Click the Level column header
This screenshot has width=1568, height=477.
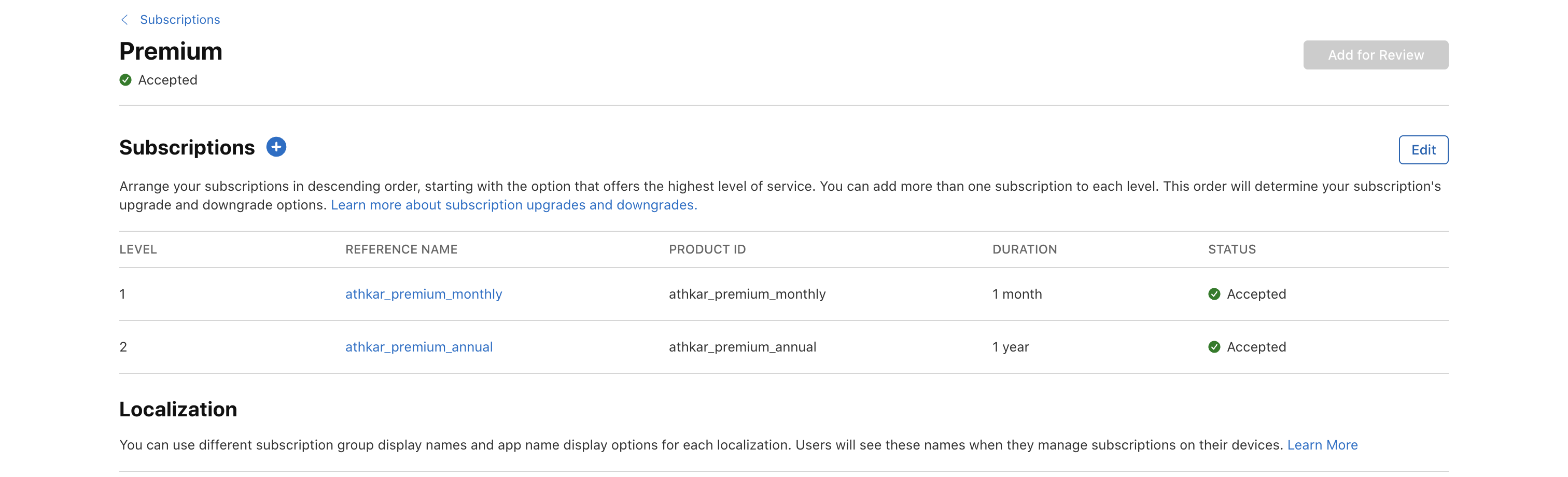point(138,249)
